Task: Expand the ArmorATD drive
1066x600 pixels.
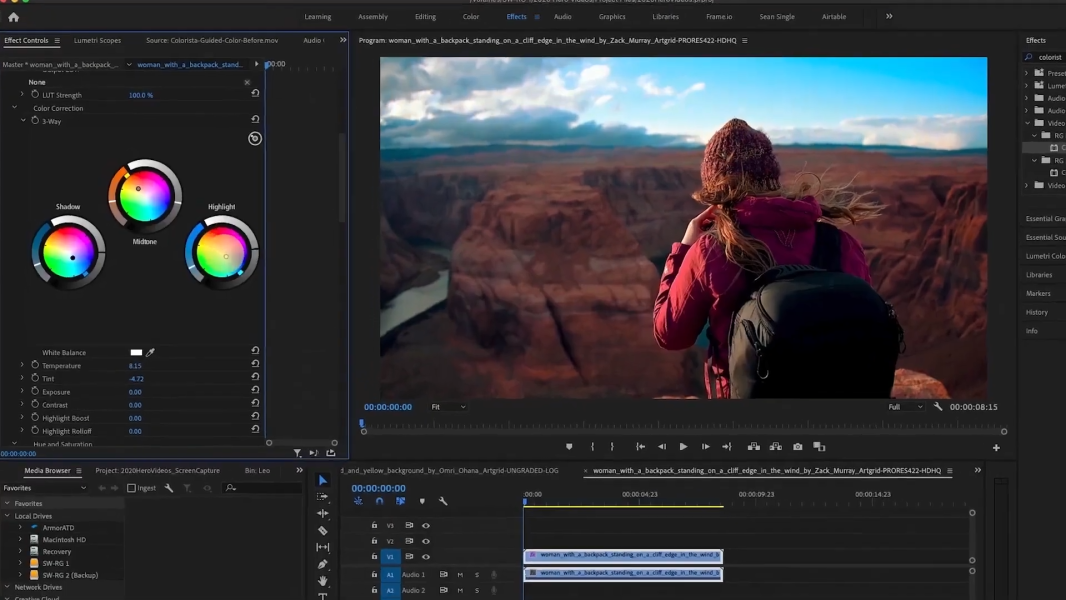Action: pos(20,527)
